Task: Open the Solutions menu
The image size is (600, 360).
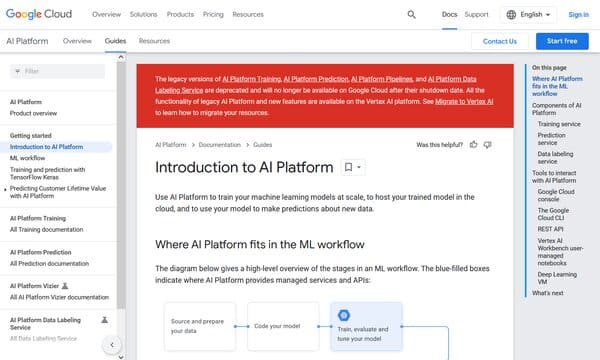Action: click(143, 15)
